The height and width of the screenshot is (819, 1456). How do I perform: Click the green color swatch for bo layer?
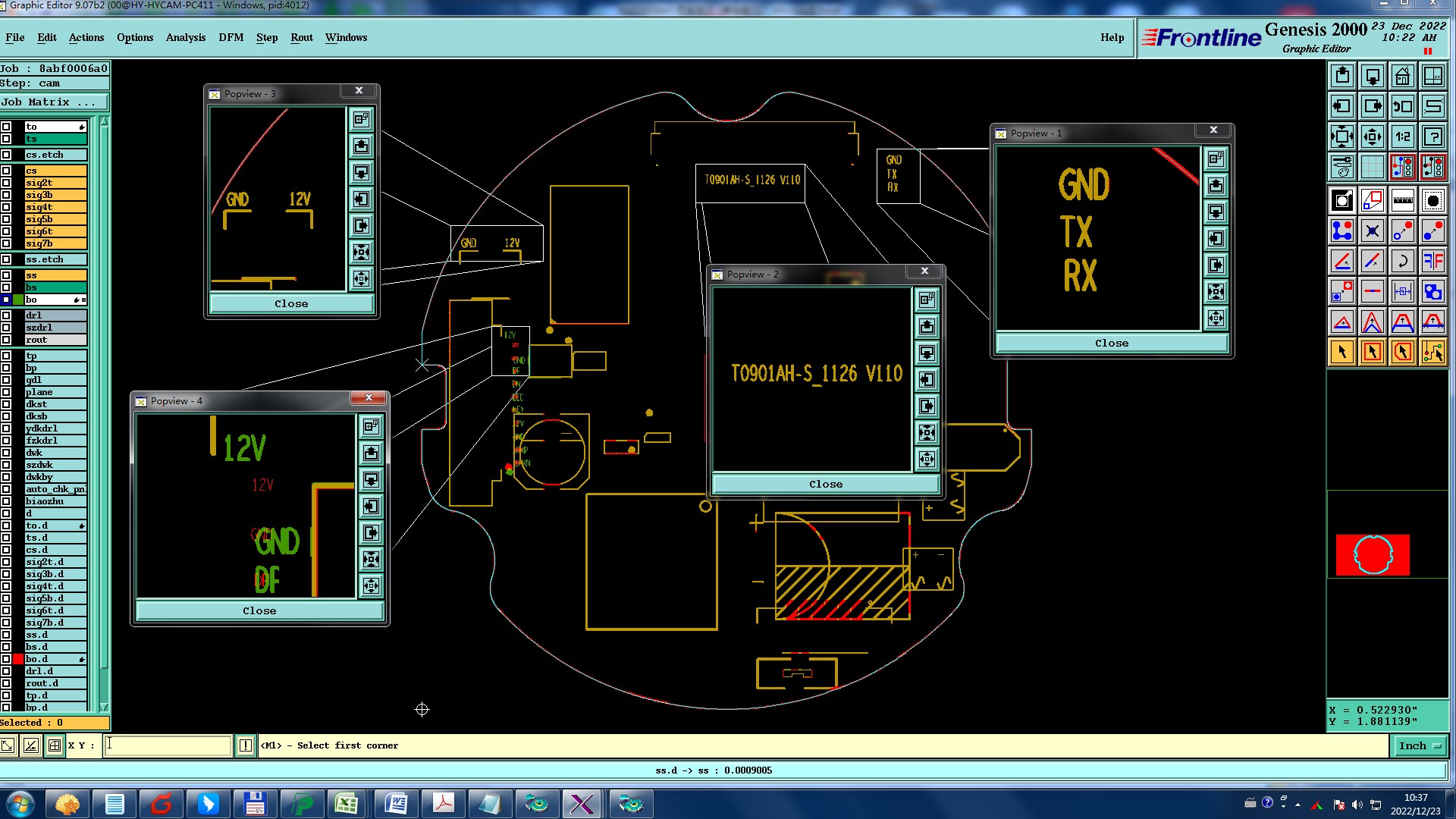pyautogui.click(x=18, y=300)
